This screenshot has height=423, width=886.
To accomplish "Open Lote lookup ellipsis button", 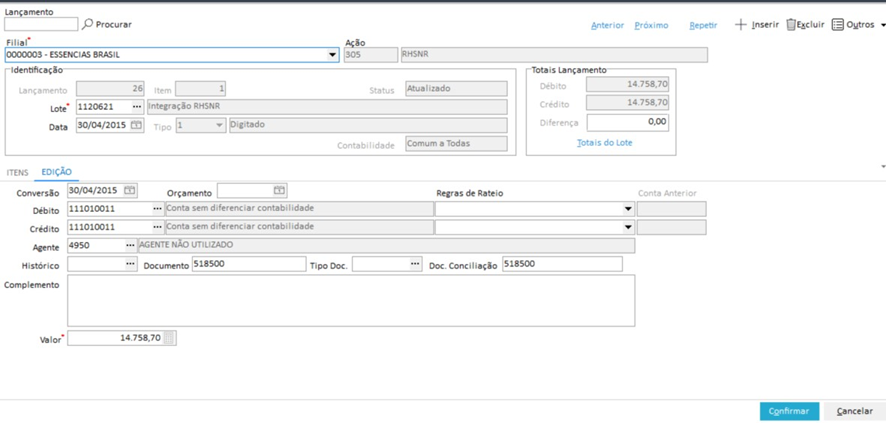I will pos(137,107).
